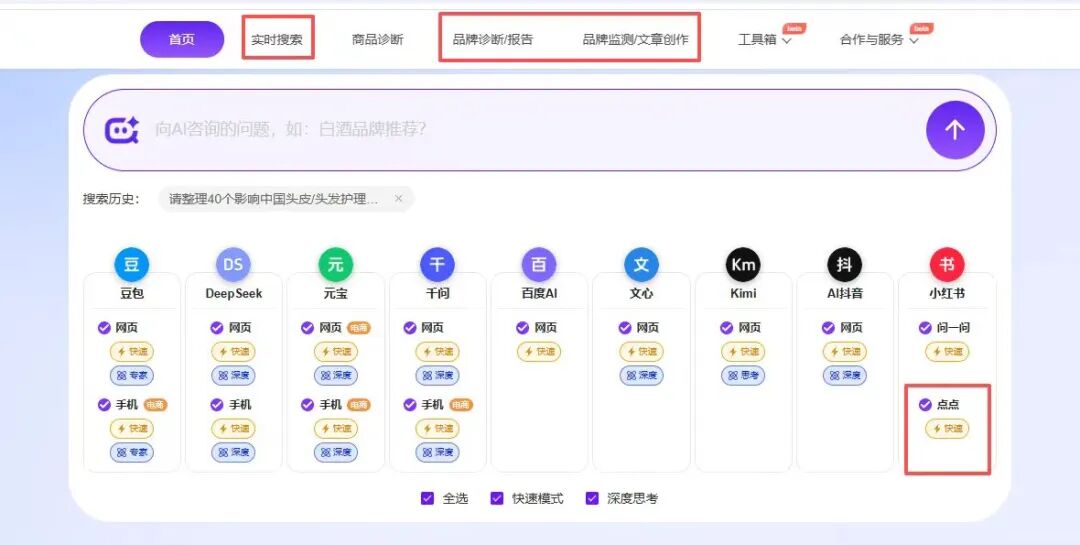Select AI抖音 深度 mode chip
The height and width of the screenshot is (545, 1080).
[x=845, y=376]
